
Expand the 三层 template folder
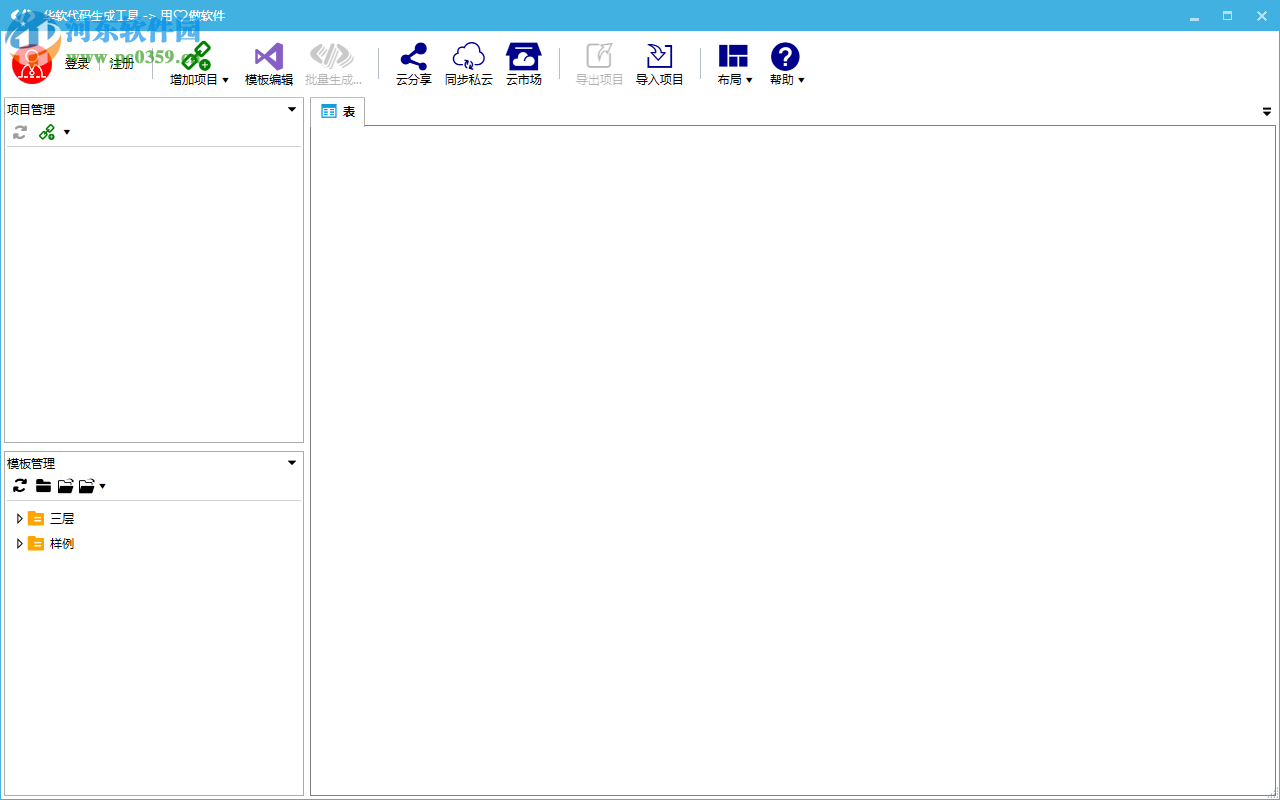[x=19, y=519]
